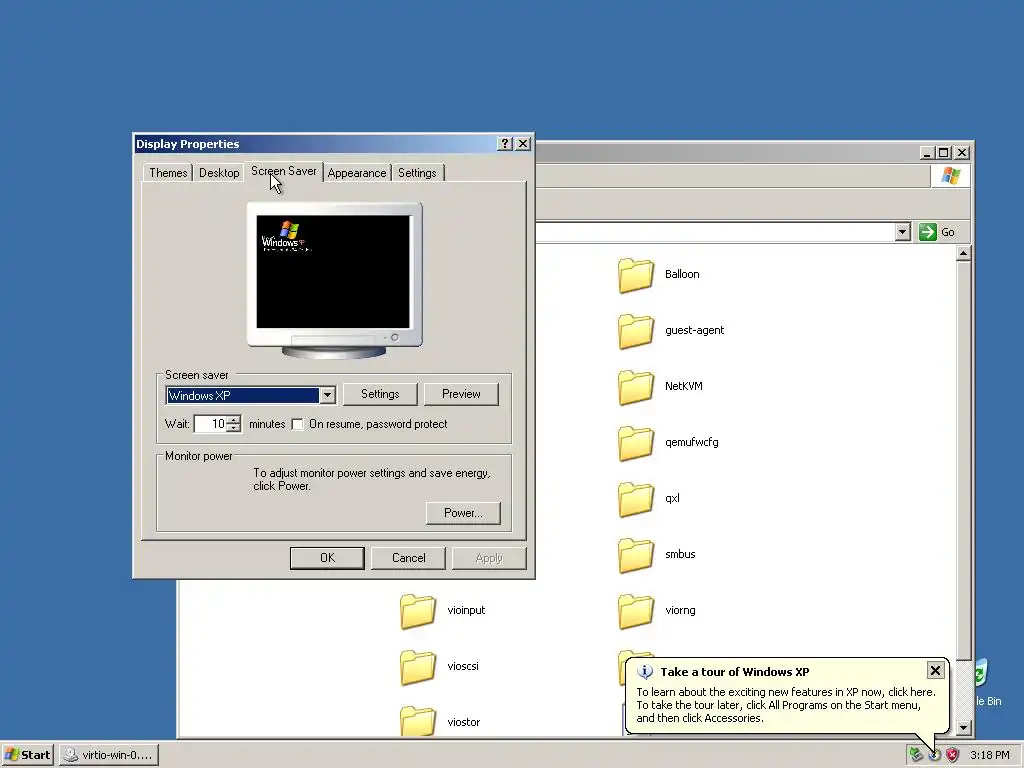
Task: Click the Apply button
Action: pyautogui.click(x=489, y=558)
